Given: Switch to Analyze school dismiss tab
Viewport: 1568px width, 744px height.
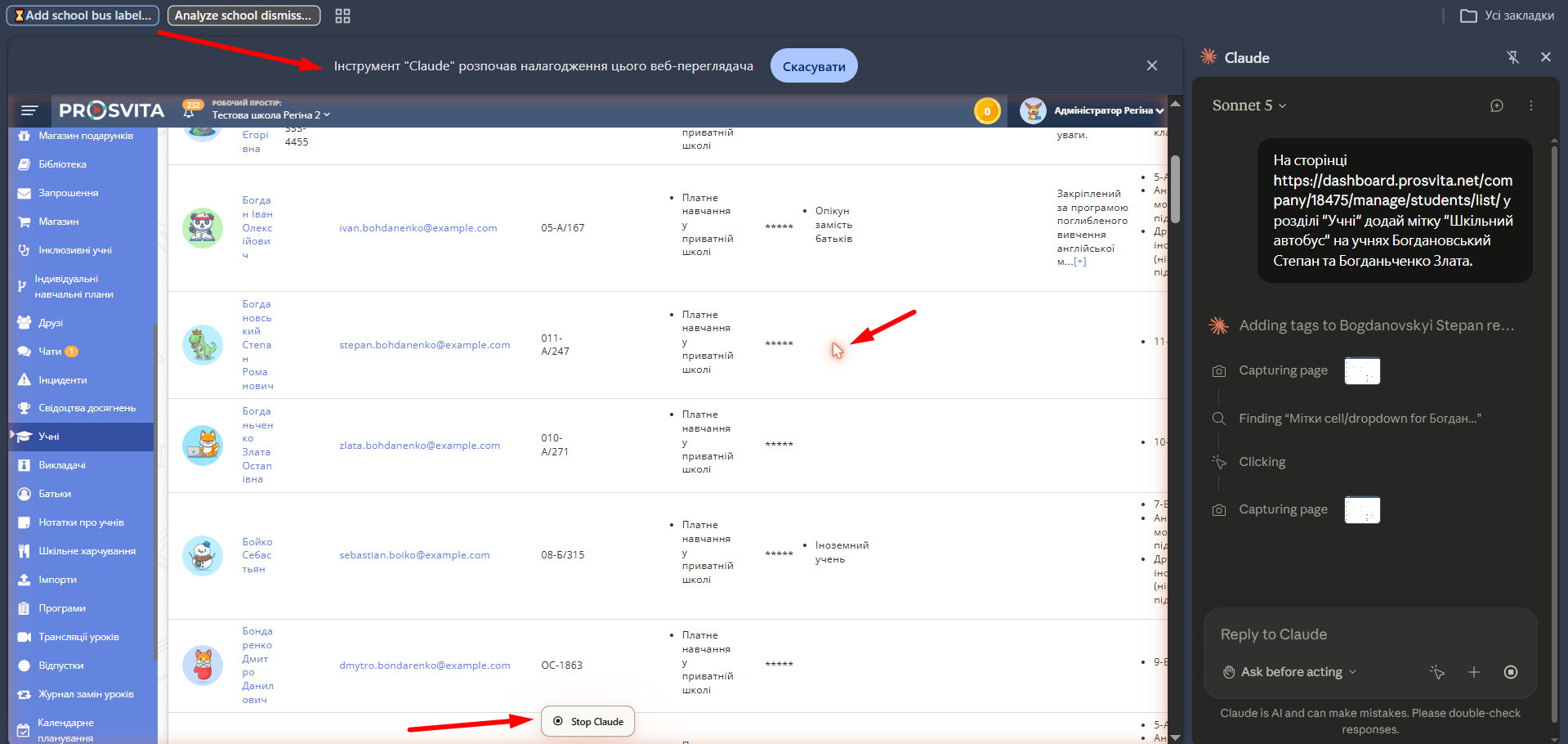Looking at the screenshot, I should (x=243, y=16).
